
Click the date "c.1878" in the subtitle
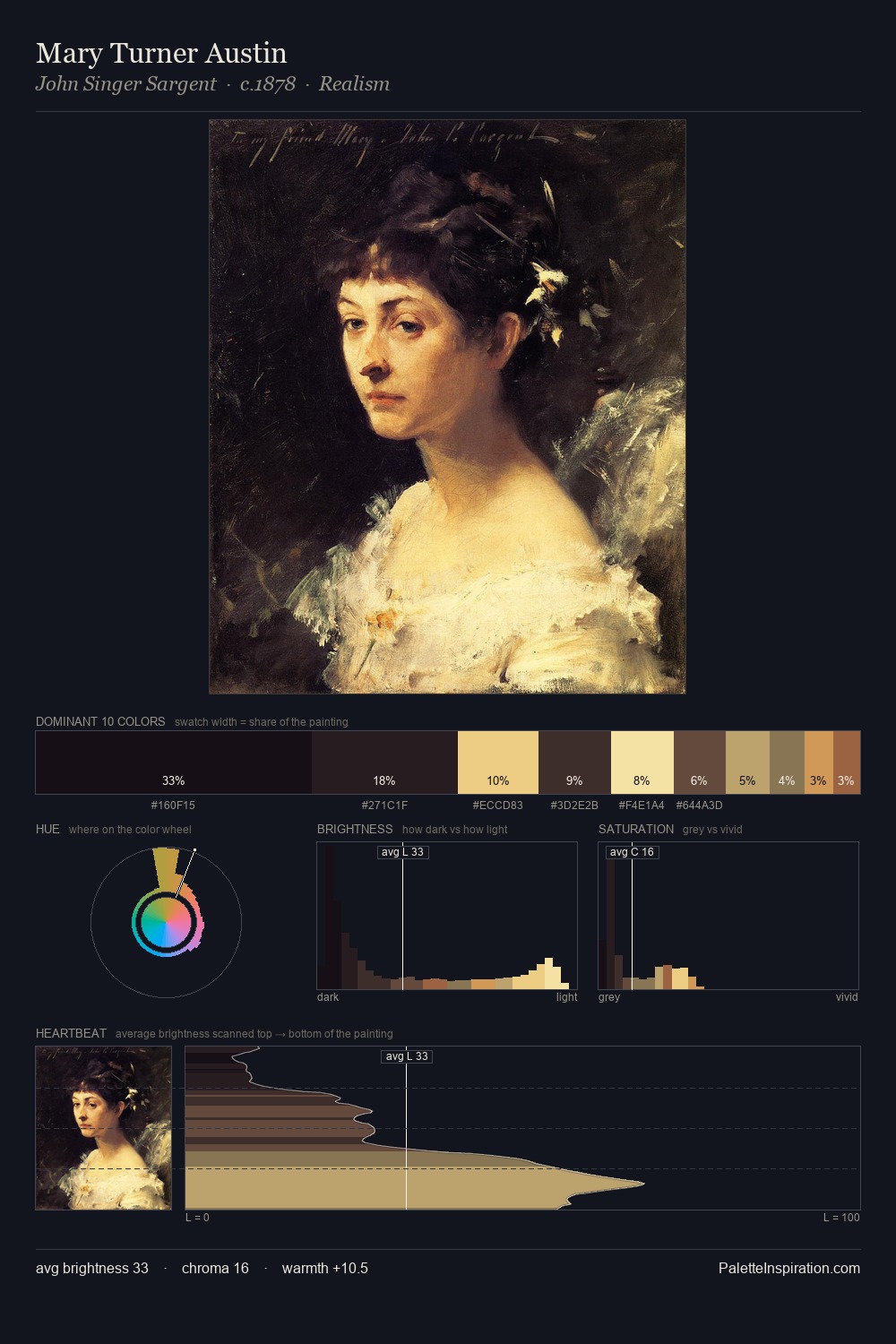click(x=268, y=84)
